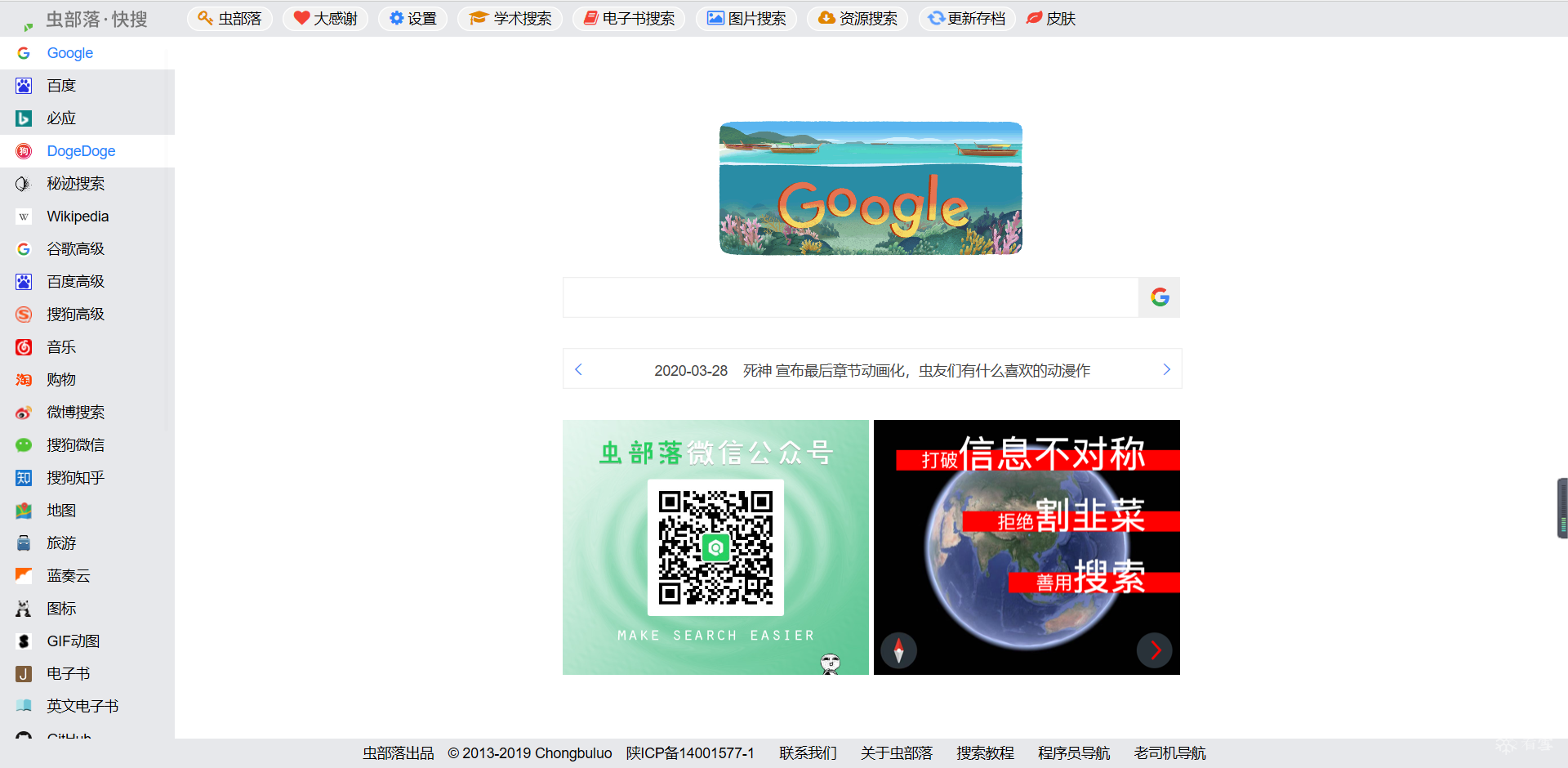This screenshot has width=1568, height=768.
Task: Open 关于虫部落 footer link
Action: 897,753
